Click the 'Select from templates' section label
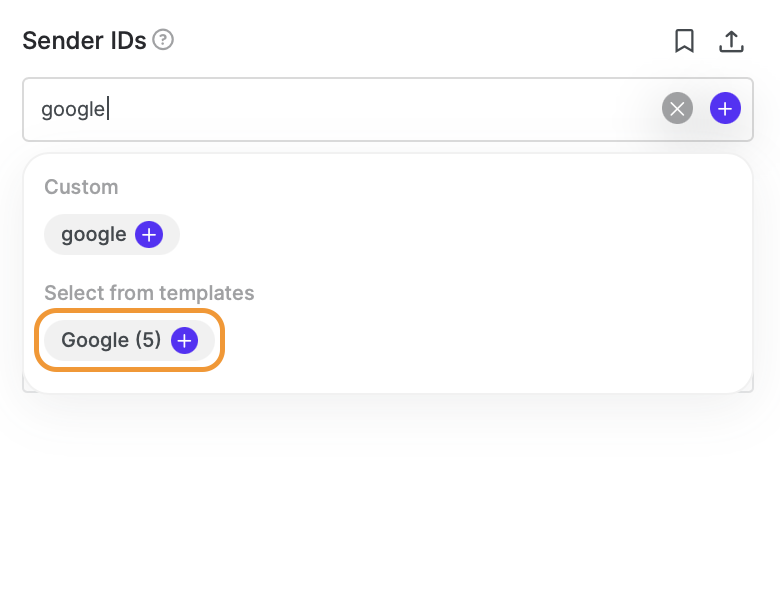The image size is (780, 594). [x=149, y=293]
